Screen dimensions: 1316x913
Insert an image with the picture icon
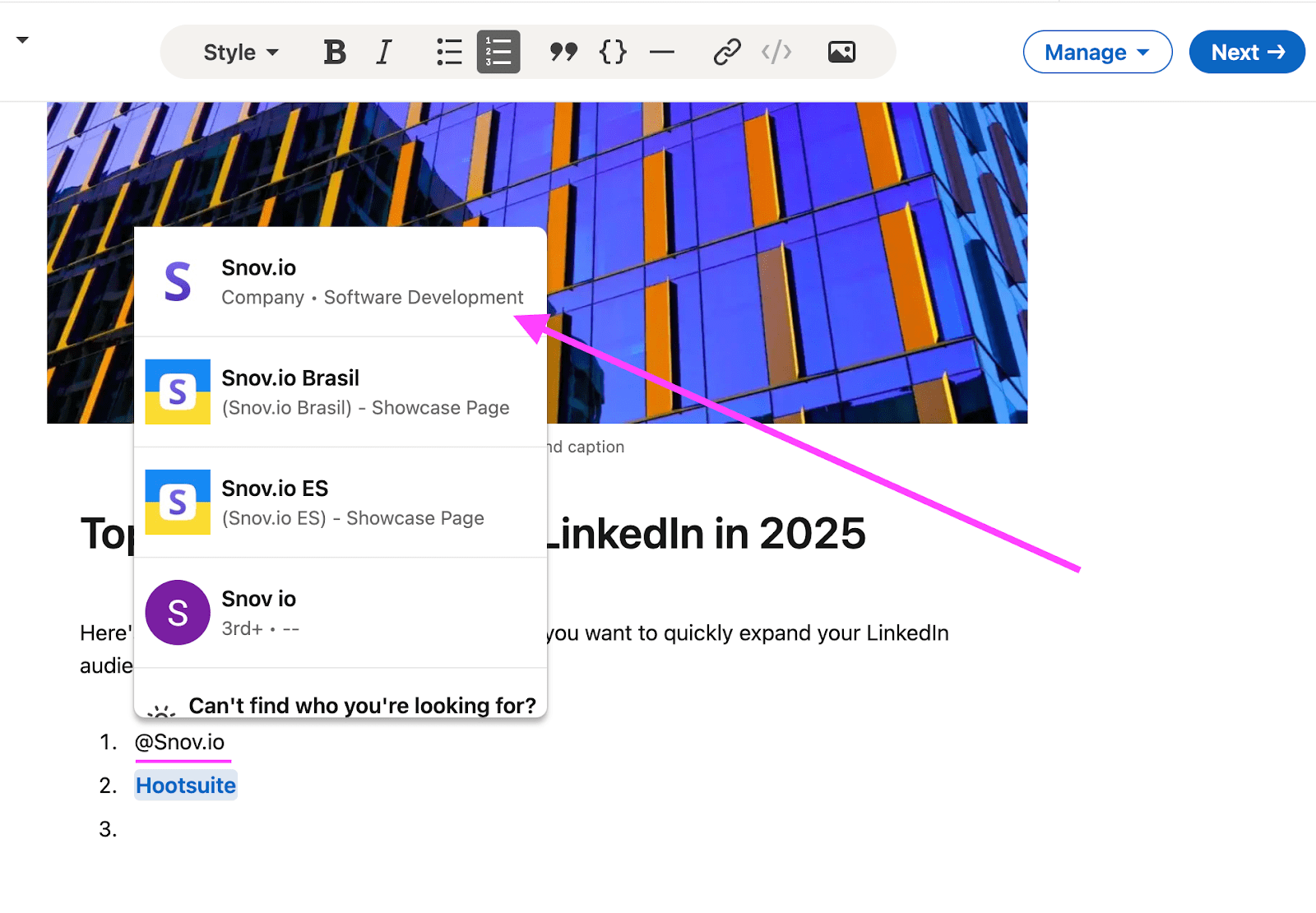coord(841,52)
